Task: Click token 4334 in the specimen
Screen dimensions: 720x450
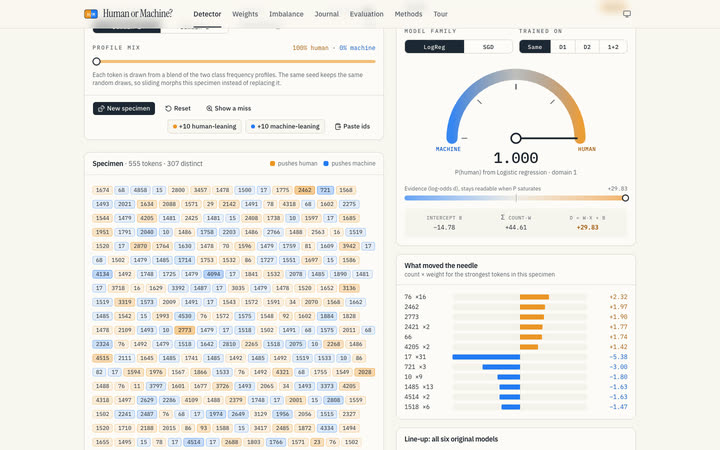Action: [x=327, y=428]
